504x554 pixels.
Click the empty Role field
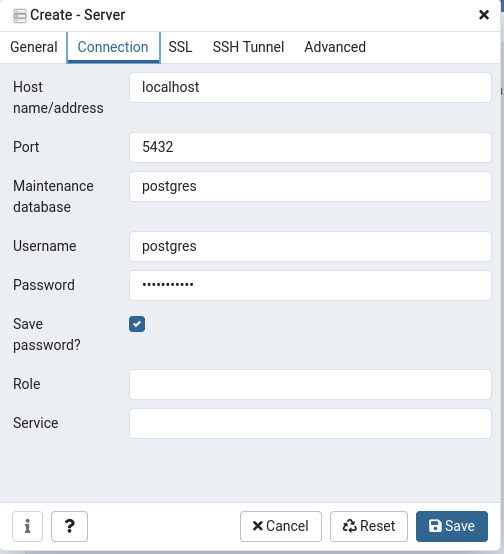click(310, 384)
